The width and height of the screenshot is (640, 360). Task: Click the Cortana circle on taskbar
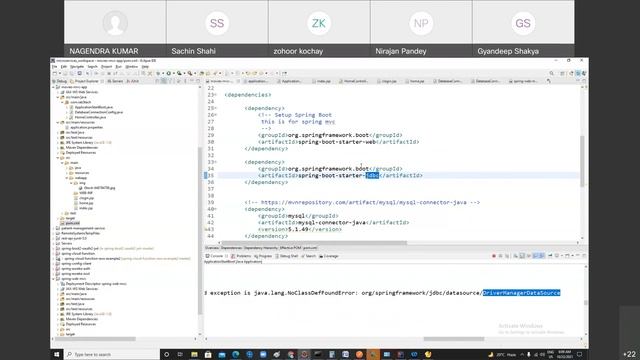[166, 354]
